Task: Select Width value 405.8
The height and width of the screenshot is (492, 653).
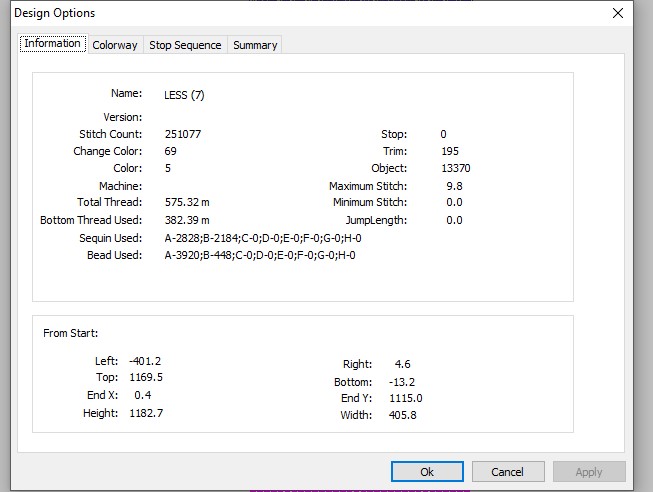Action: point(403,415)
